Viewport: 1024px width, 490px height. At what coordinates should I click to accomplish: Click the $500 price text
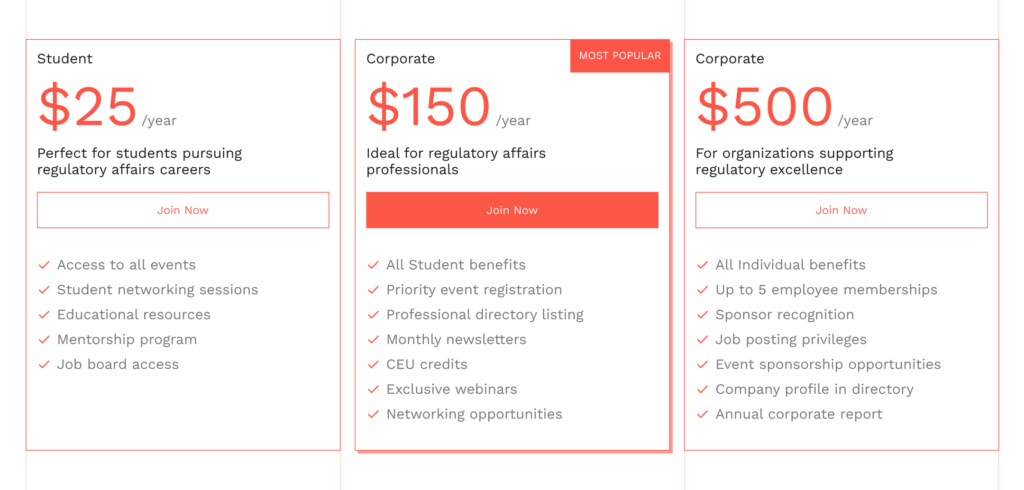765,107
